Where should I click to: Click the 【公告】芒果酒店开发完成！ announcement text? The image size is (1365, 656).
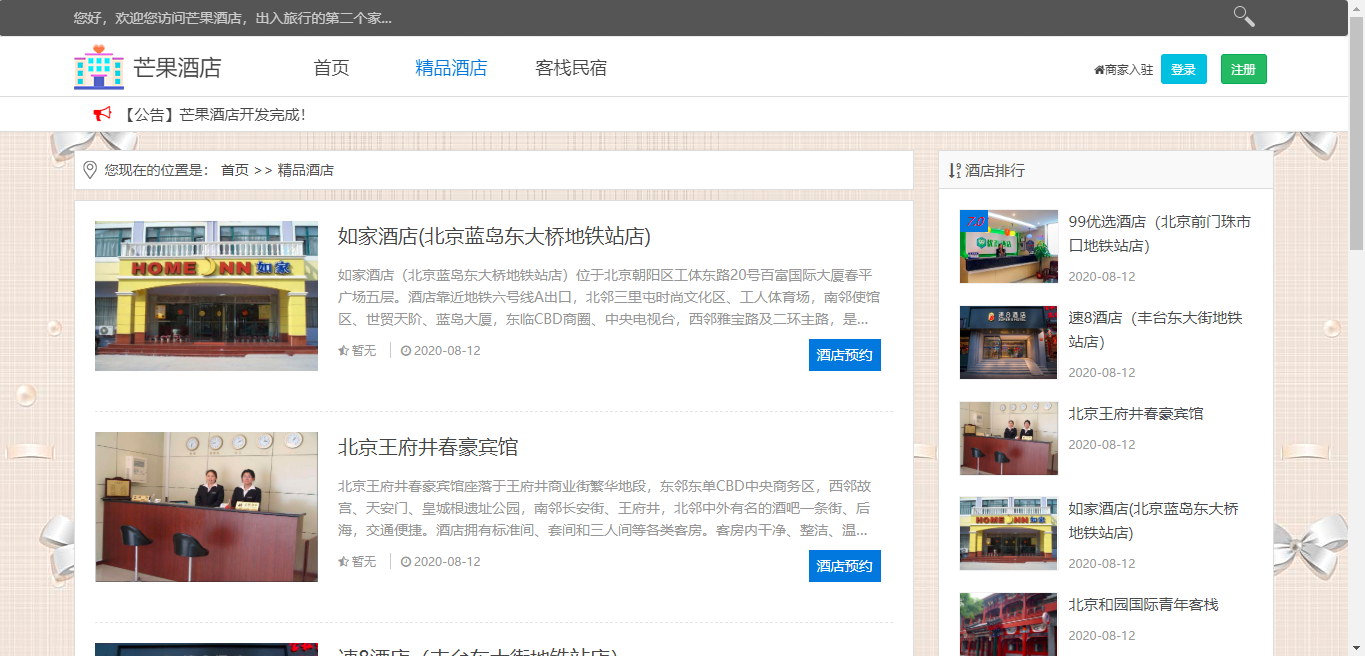214,115
